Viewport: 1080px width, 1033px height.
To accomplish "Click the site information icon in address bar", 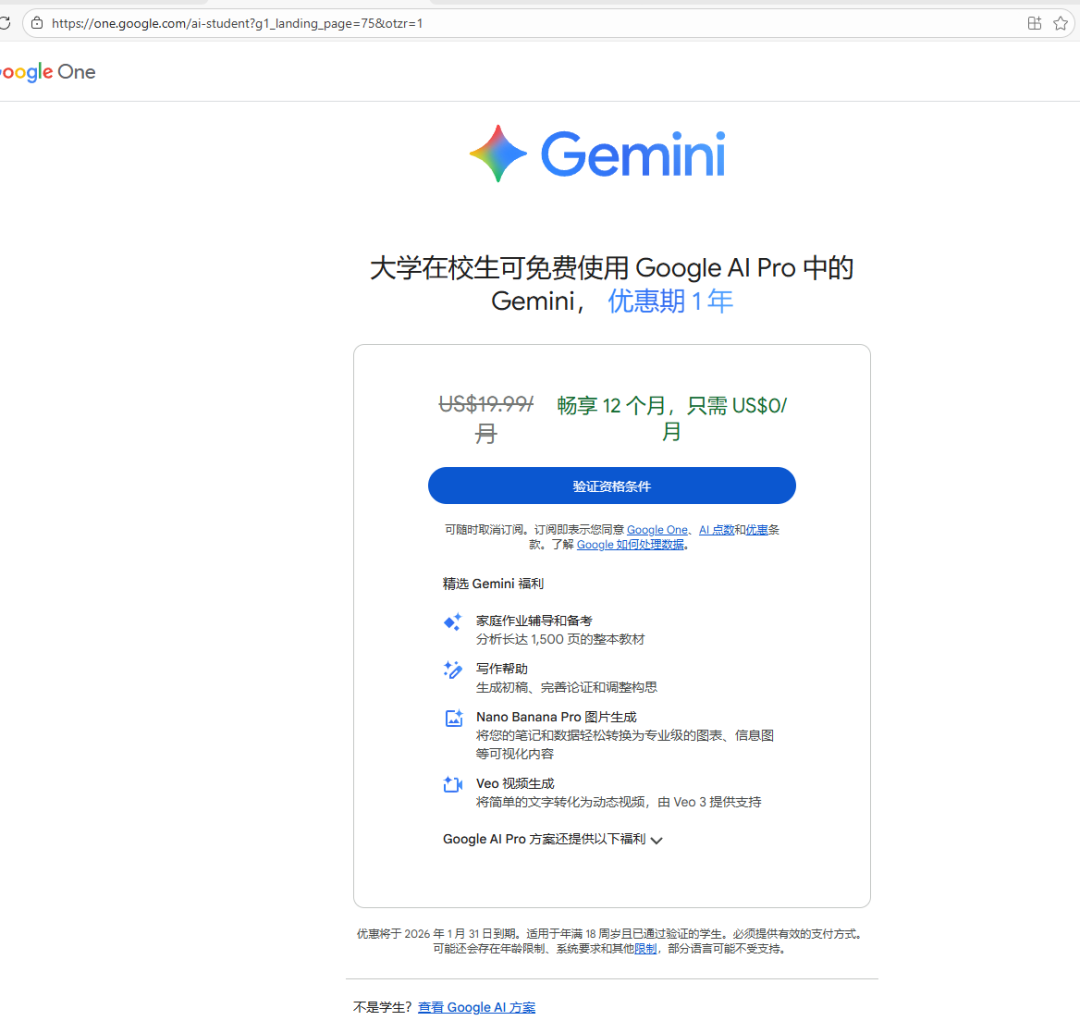I will click(x=36, y=22).
